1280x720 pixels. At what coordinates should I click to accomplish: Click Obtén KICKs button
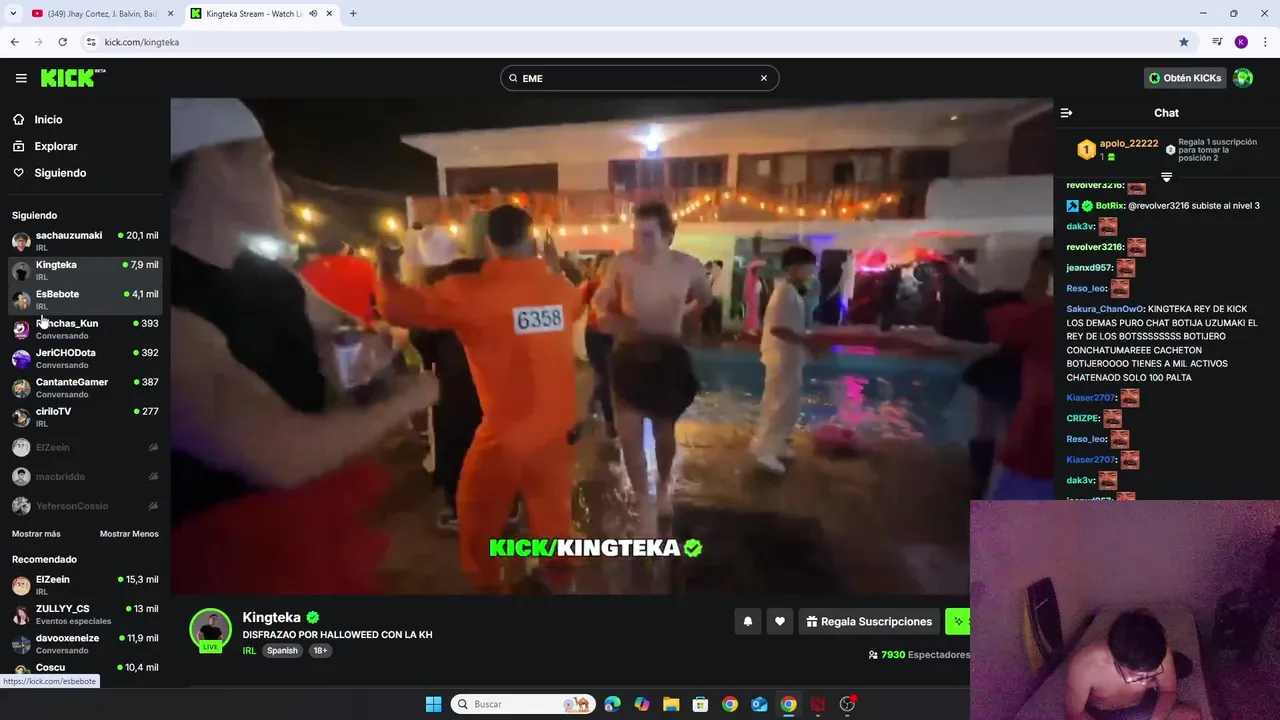[1185, 78]
